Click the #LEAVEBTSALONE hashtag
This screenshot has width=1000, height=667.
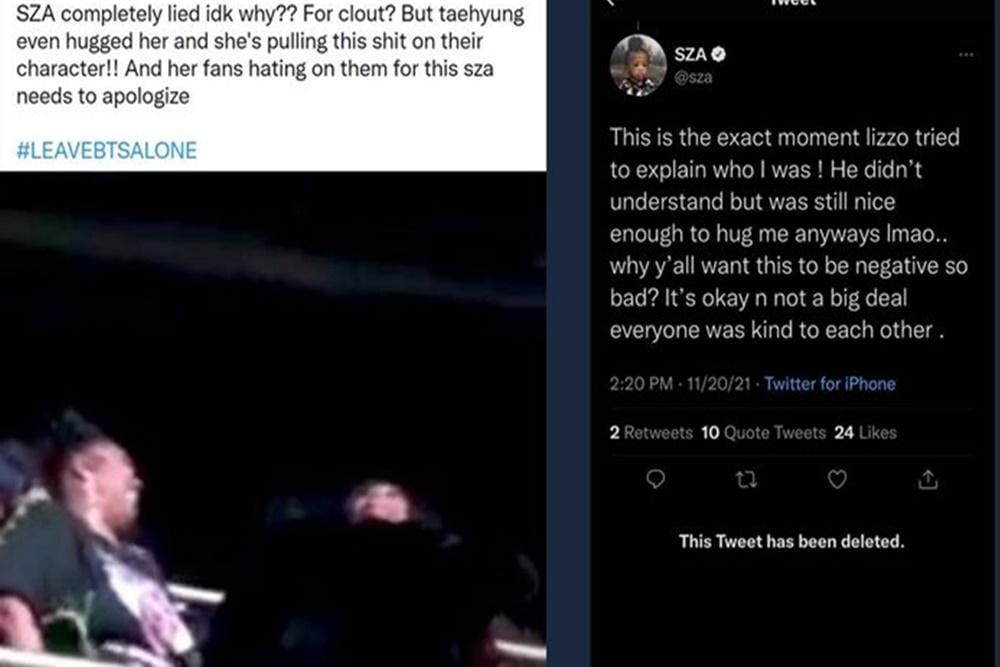tap(107, 151)
